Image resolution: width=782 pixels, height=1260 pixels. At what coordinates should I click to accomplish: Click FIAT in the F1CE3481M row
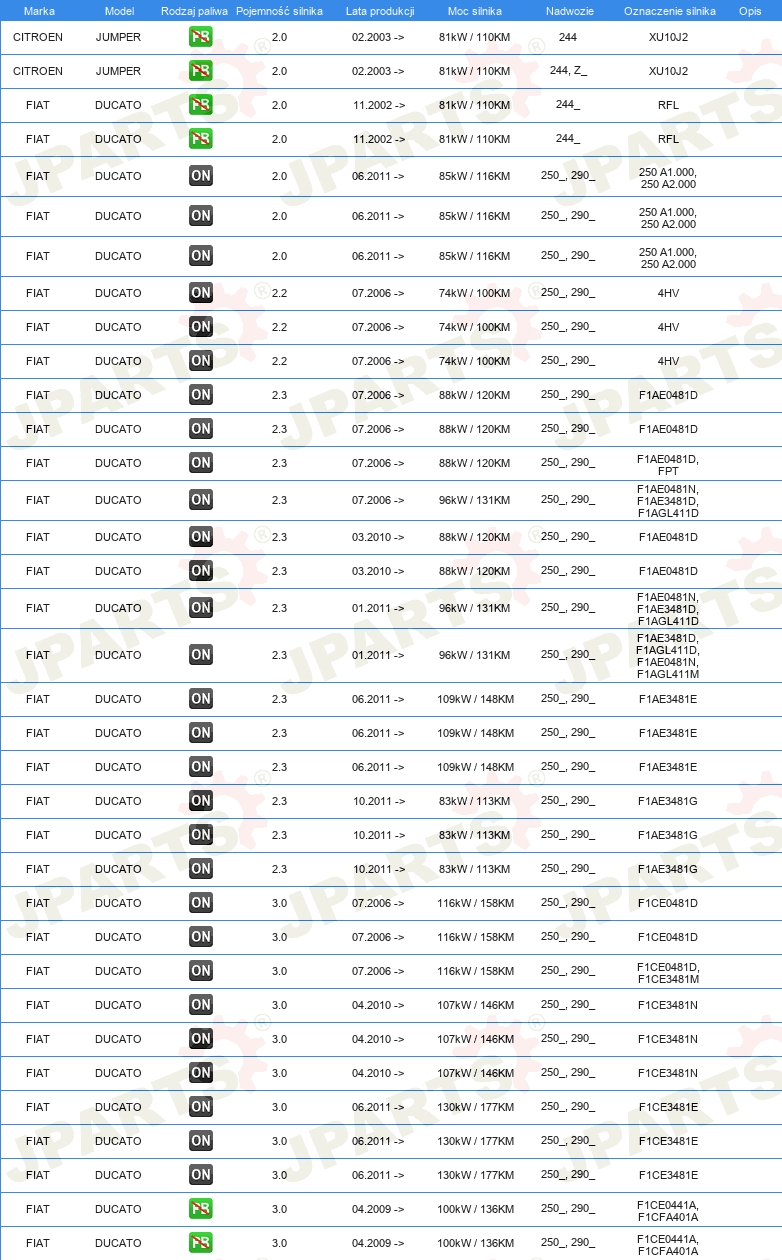pos(38,971)
